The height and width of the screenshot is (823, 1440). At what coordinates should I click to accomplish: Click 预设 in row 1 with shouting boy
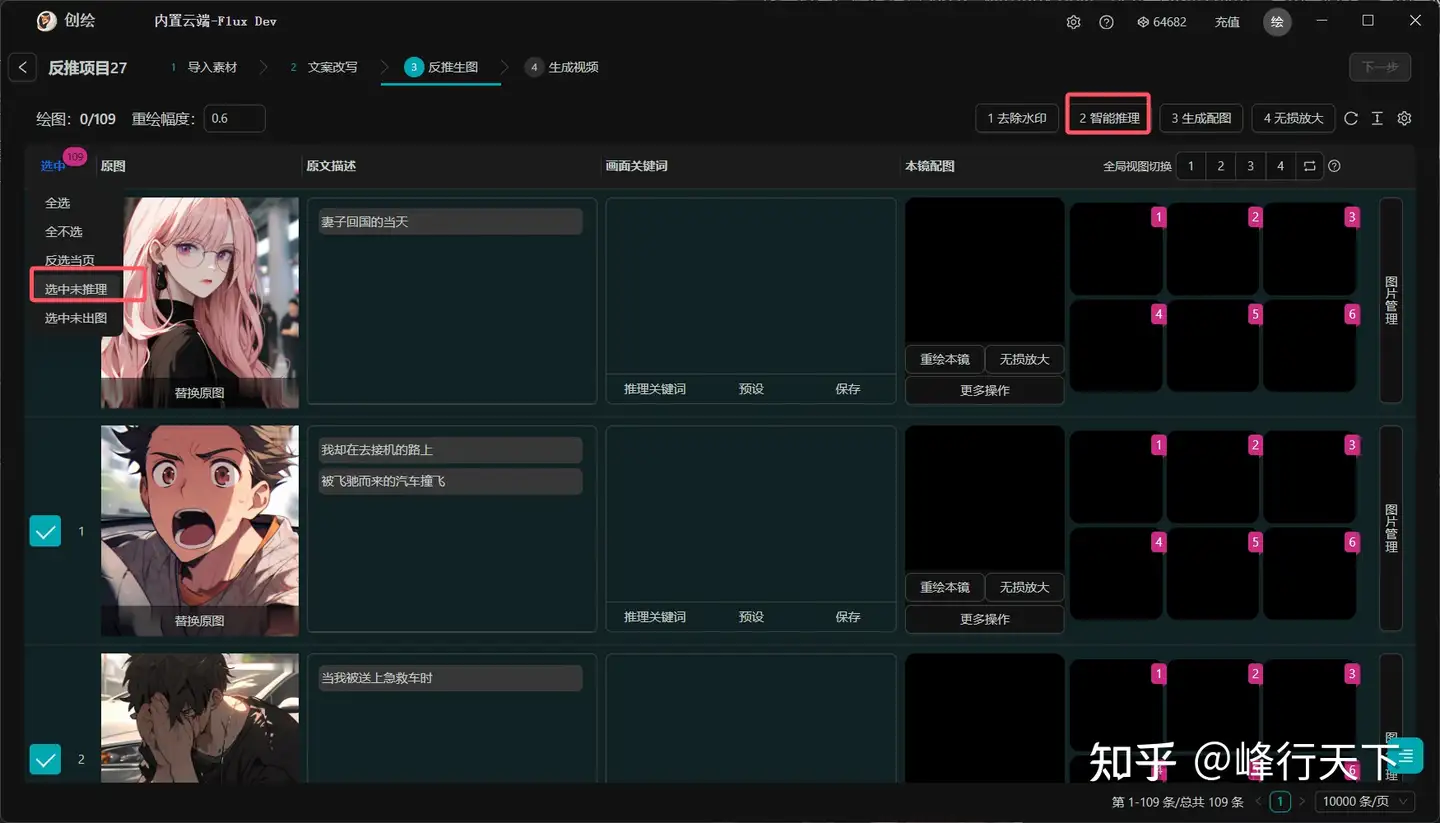point(751,617)
